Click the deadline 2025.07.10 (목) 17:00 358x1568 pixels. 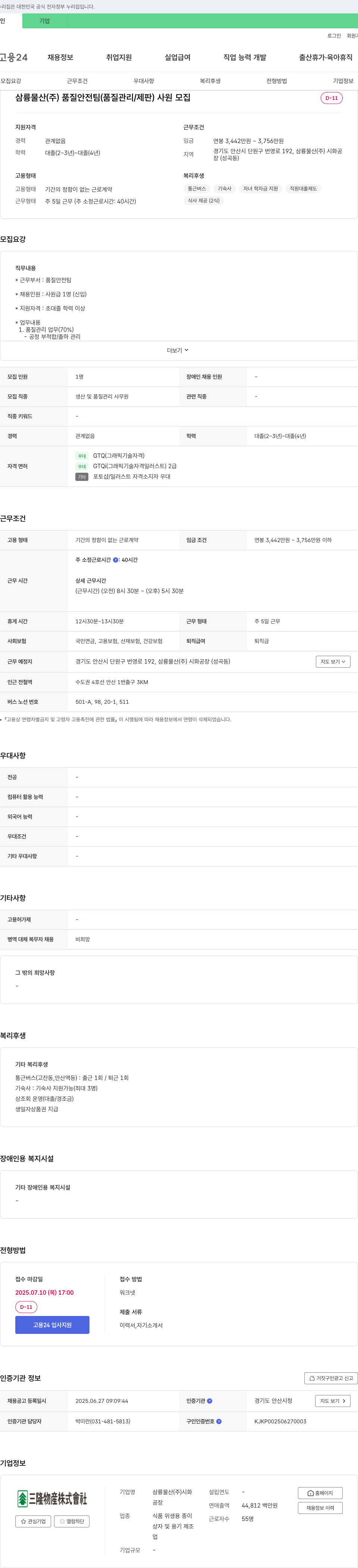click(44, 1292)
